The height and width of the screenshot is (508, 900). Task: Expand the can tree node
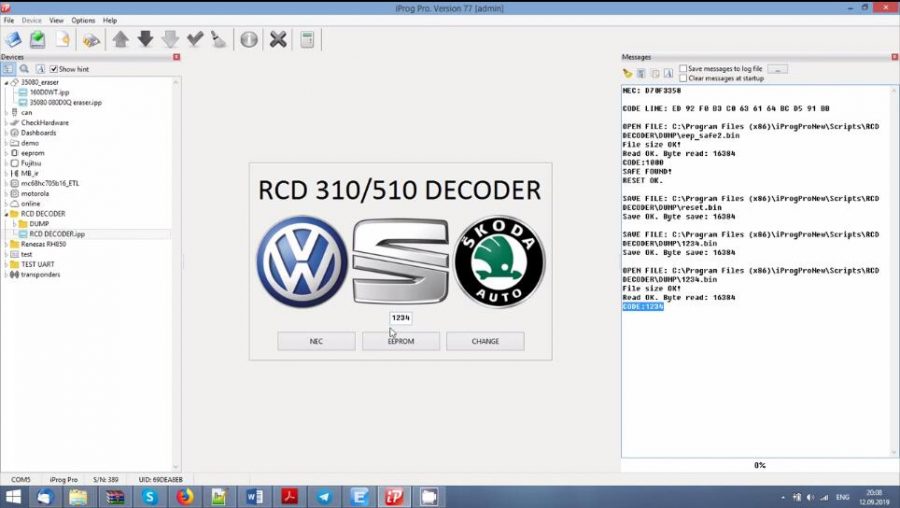point(6,113)
